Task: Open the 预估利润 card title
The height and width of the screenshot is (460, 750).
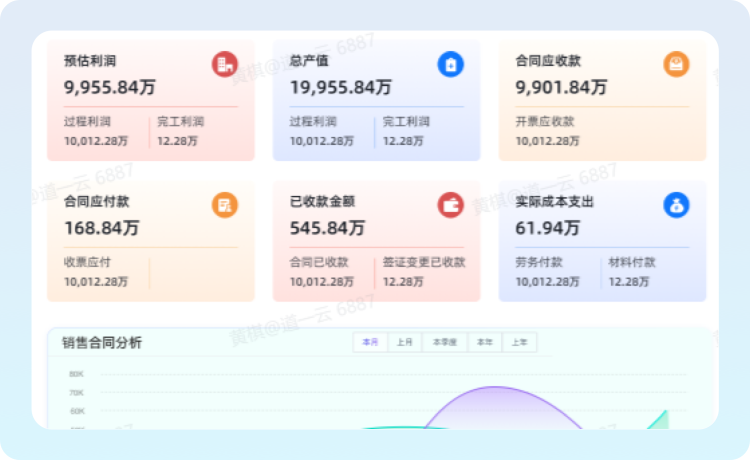Action: click(90, 61)
